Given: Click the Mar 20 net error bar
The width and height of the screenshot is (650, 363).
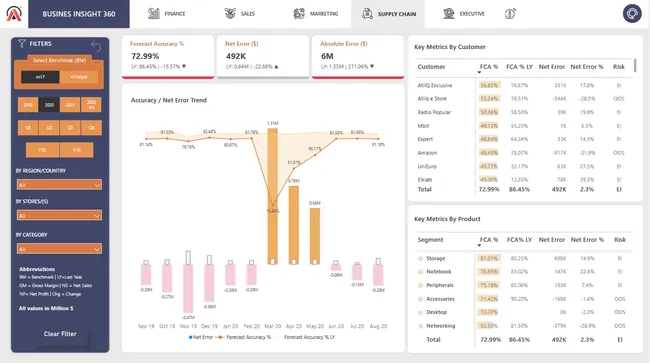Looking at the screenshot, I should click(x=272, y=196).
